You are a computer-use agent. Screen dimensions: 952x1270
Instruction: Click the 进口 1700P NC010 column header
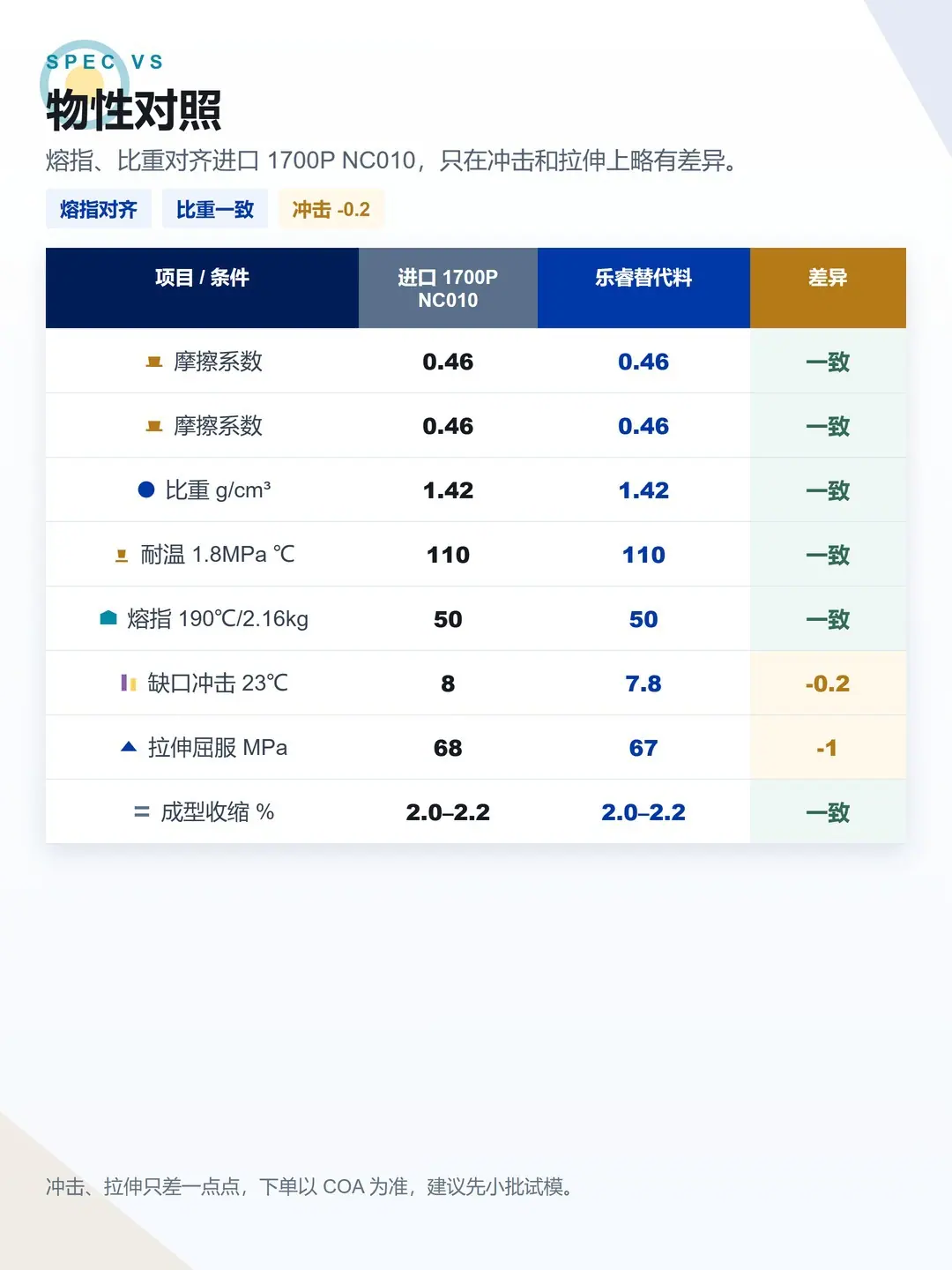tap(448, 288)
